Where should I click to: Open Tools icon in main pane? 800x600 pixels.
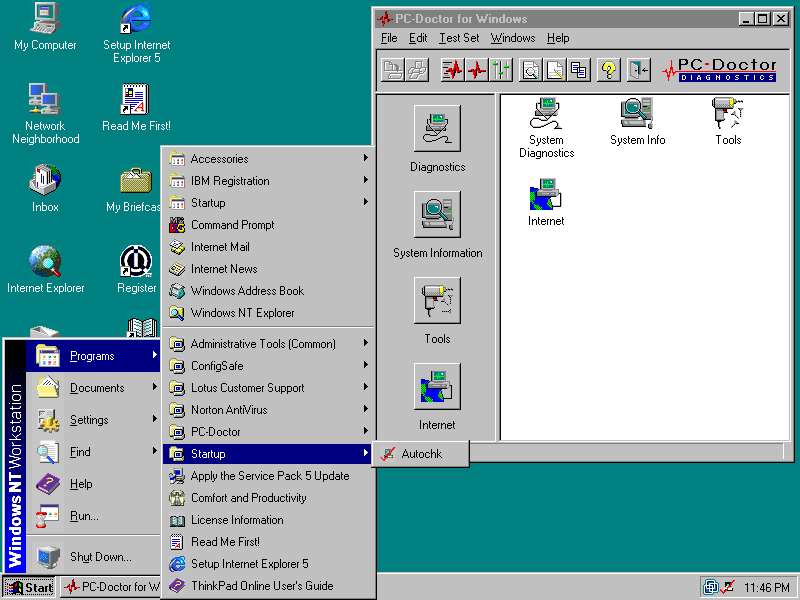click(x=728, y=121)
